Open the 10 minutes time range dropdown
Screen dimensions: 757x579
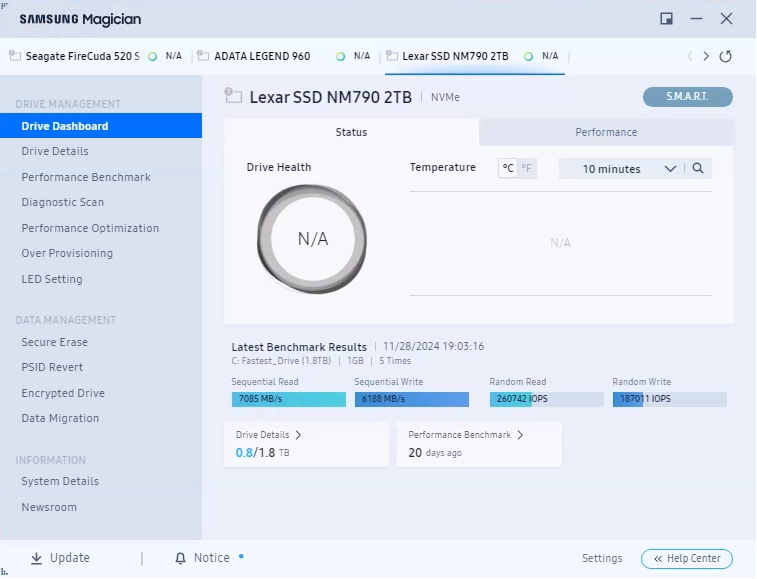click(x=621, y=169)
